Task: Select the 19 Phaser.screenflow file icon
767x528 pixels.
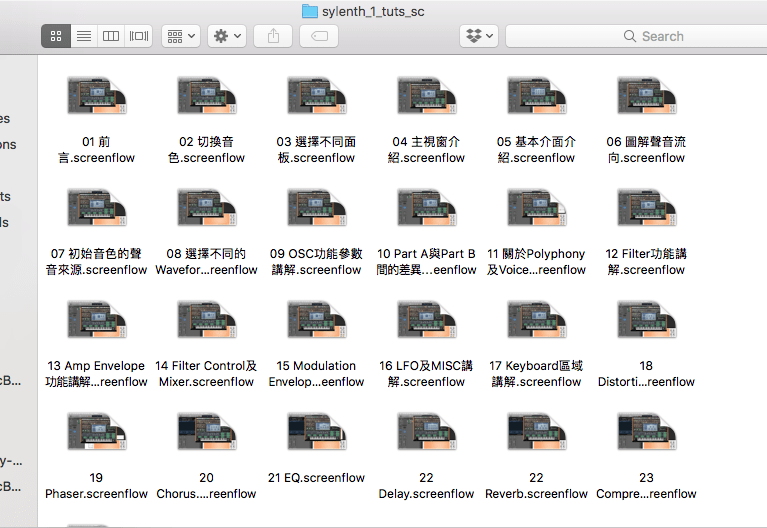Action: click(96, 431)
